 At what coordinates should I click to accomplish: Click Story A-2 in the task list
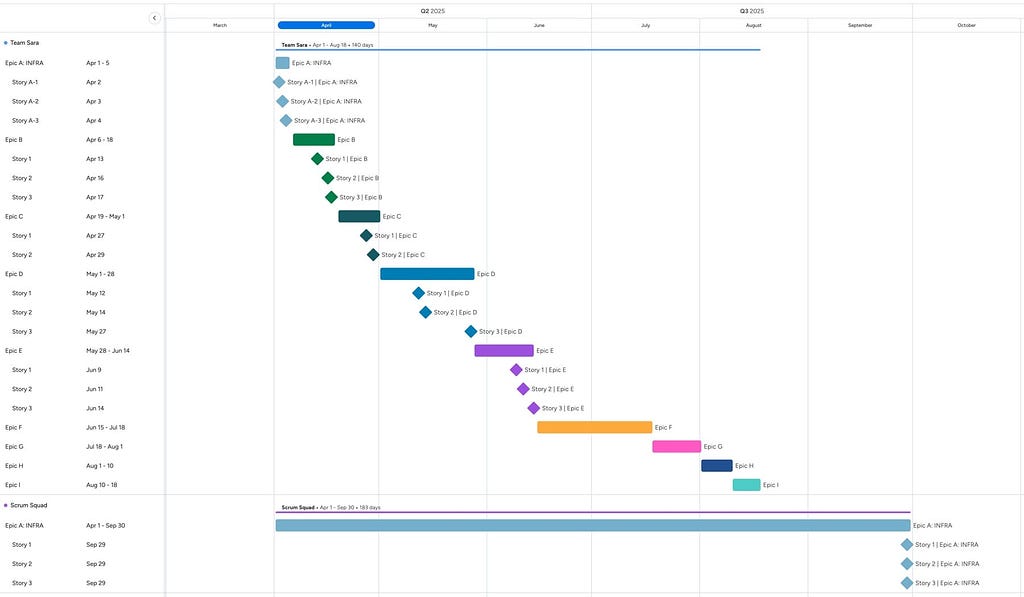pyautogui.click(x=25, y=101)
